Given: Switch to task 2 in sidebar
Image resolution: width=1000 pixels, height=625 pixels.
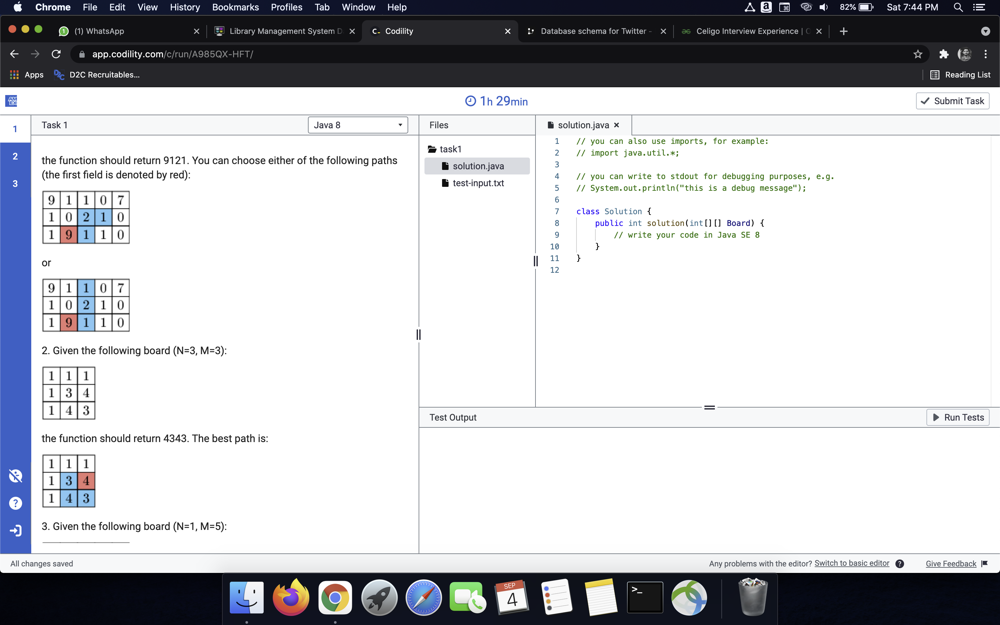Looking at the screenshot, I should pos(15,156).
